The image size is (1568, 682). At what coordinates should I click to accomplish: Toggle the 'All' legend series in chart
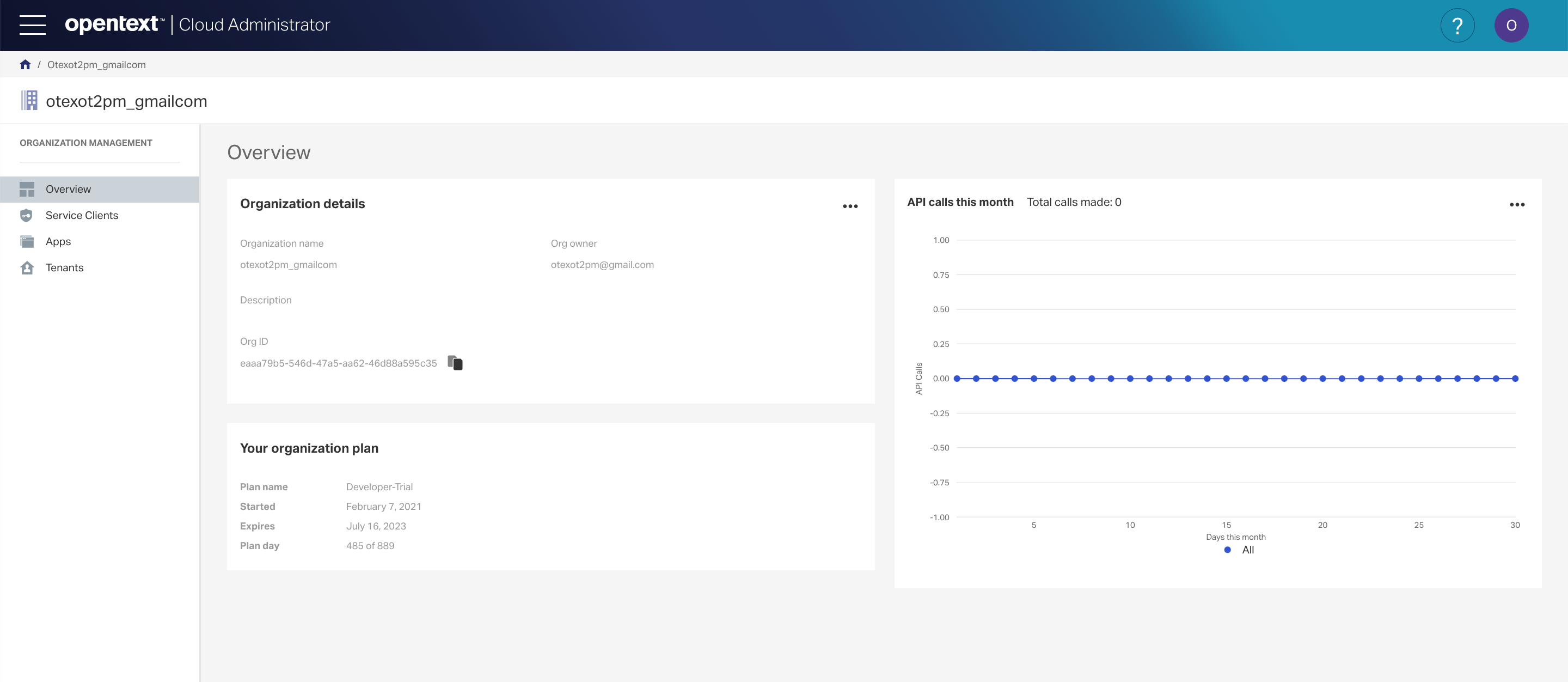pyautogui.click(x=1239, y=550)
